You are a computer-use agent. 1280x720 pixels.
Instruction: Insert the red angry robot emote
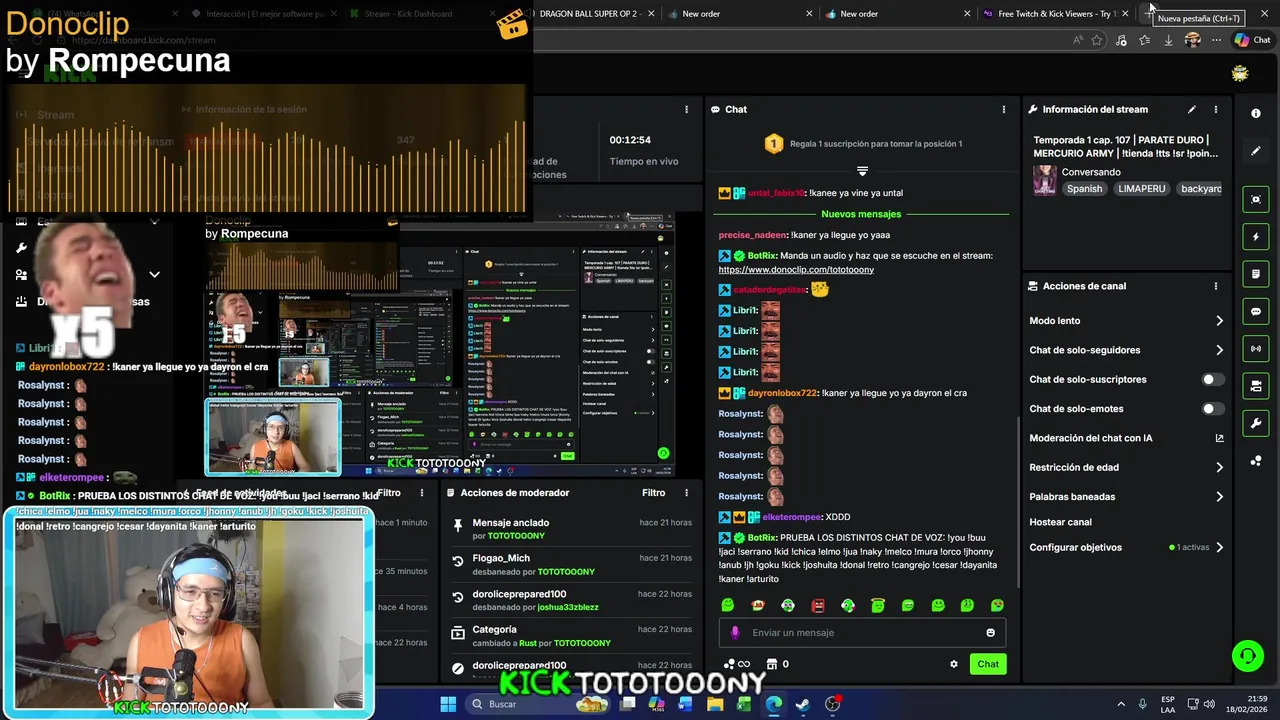coord(818,605)
